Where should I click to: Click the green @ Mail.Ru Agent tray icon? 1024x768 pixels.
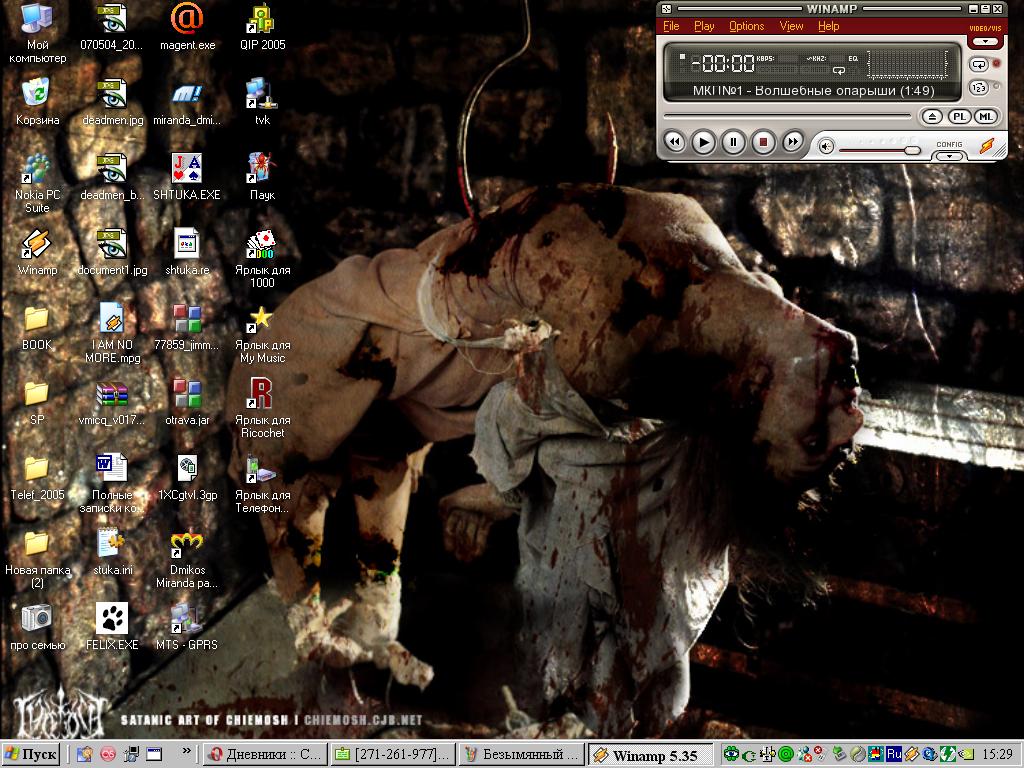786,755
